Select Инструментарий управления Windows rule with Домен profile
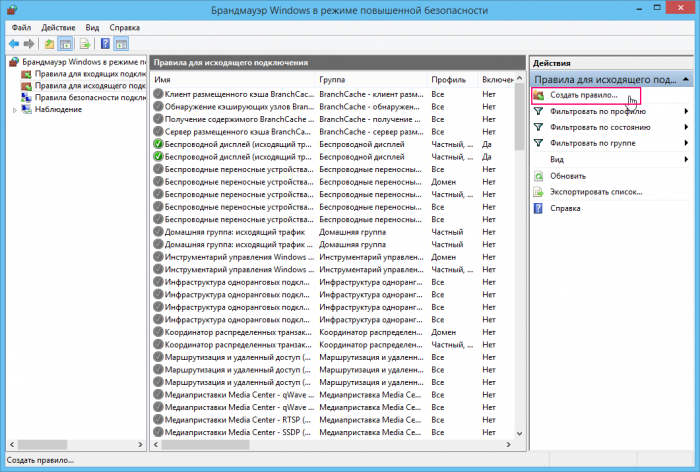 click(x=239, y=257)
